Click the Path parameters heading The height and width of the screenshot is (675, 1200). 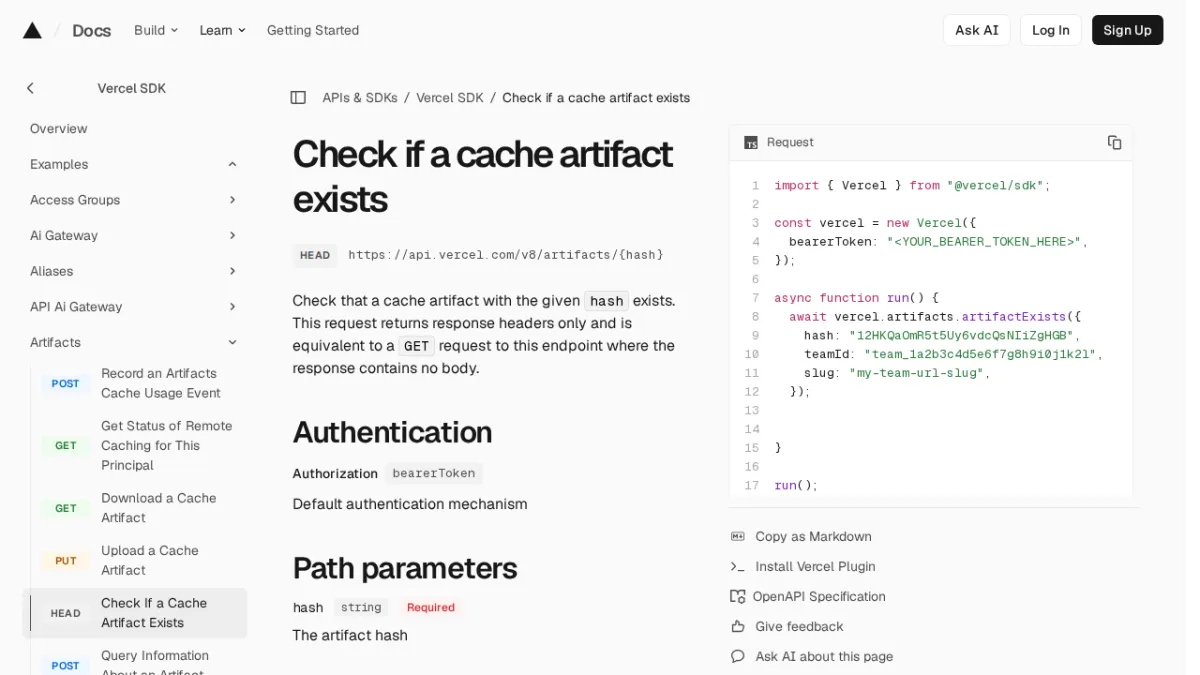coord(405,568)
